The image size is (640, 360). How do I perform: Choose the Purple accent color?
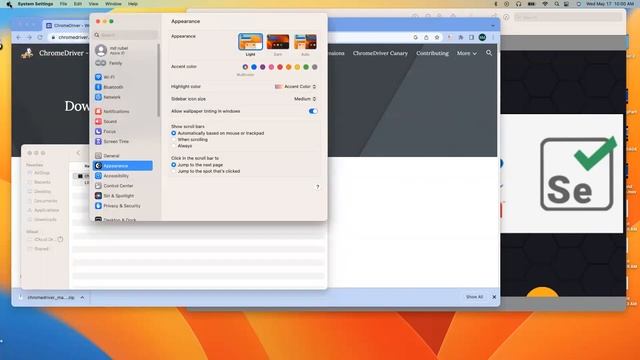(x=262, y=67)
